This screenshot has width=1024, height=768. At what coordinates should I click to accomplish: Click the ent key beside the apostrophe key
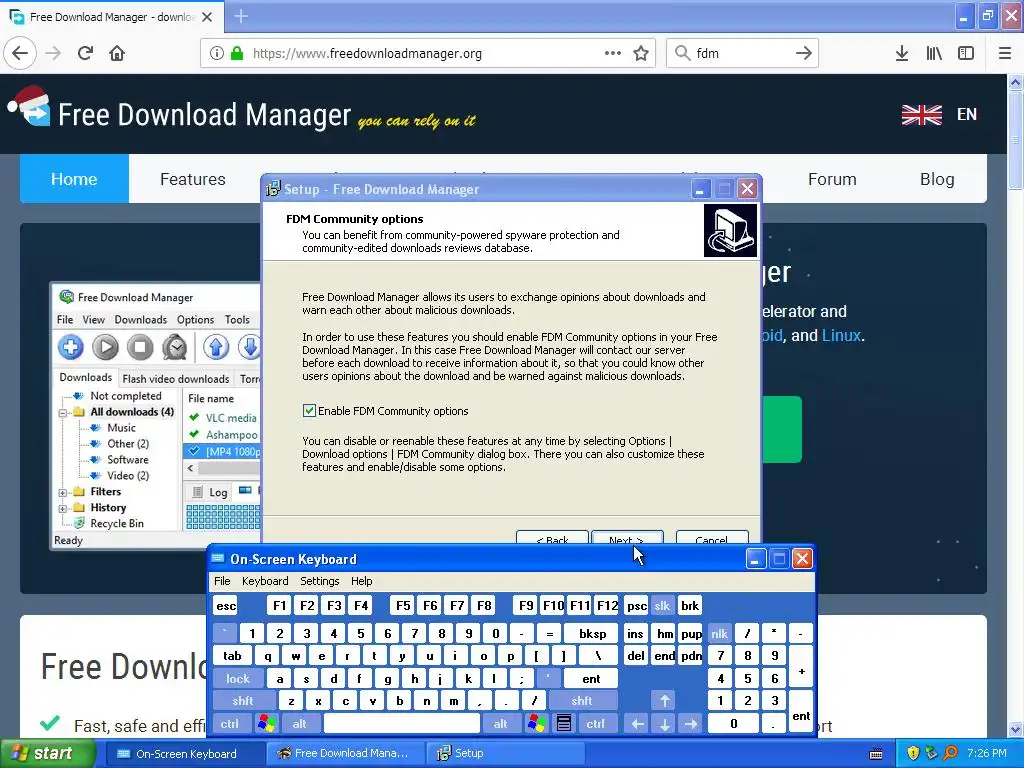[x=591, y=679]
